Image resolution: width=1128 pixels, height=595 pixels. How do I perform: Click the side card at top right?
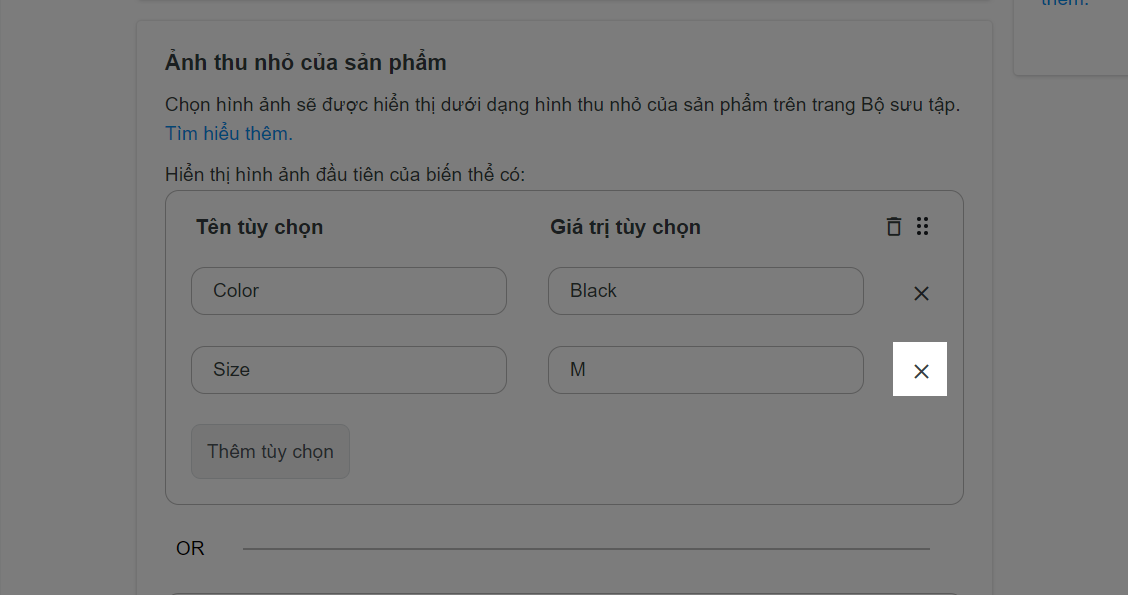pyautogui.click(x=1070, y=37)
